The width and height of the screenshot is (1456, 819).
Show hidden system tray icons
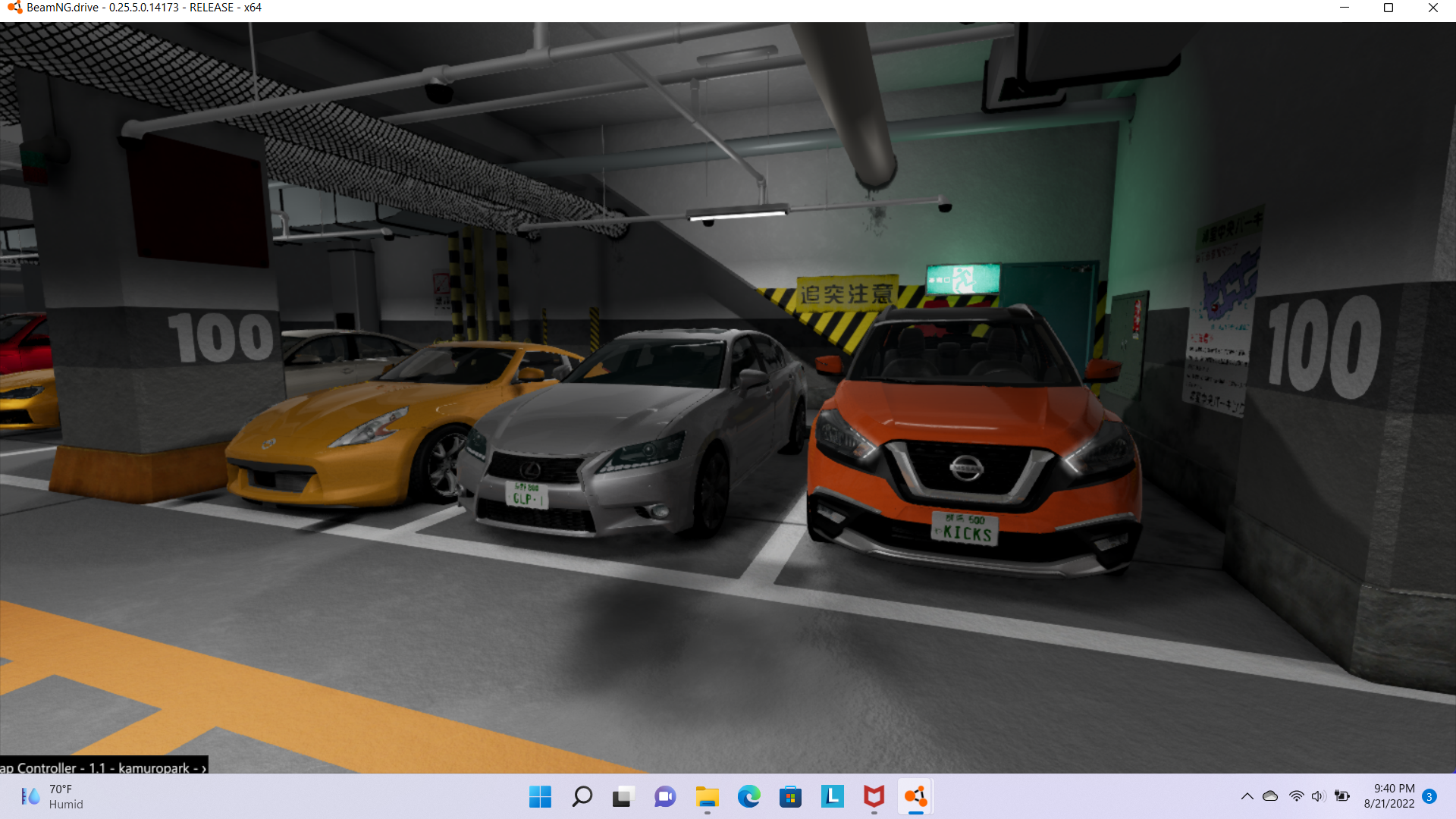coord(1247,796)
